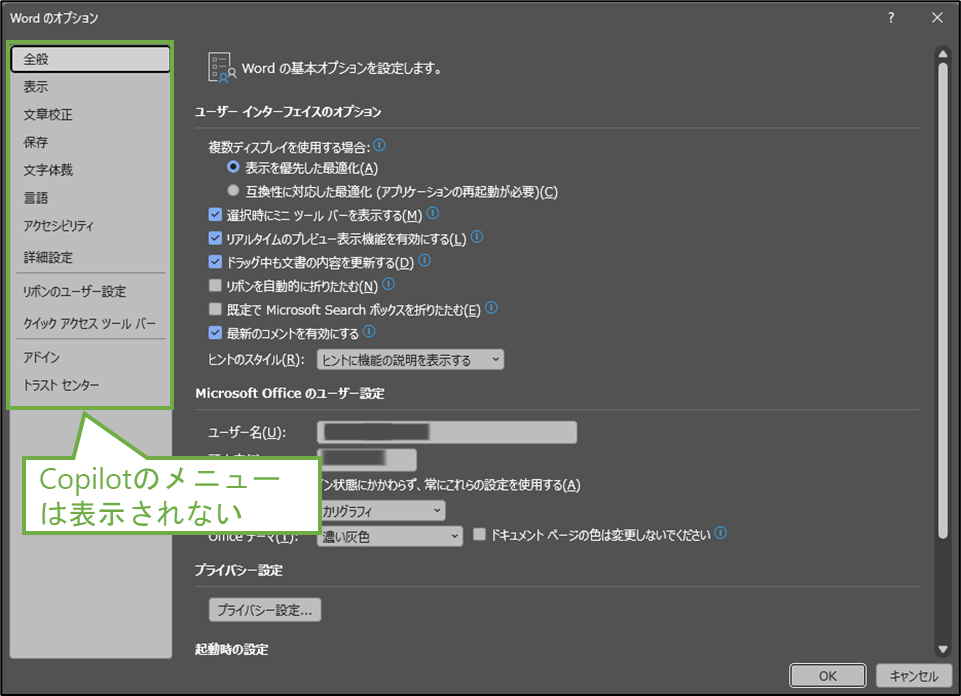This screenshot has height=696, width=961.
Task: Click info icon next to 選択時にミニ ツール バーを表示する
Action: tap(433, 213)
